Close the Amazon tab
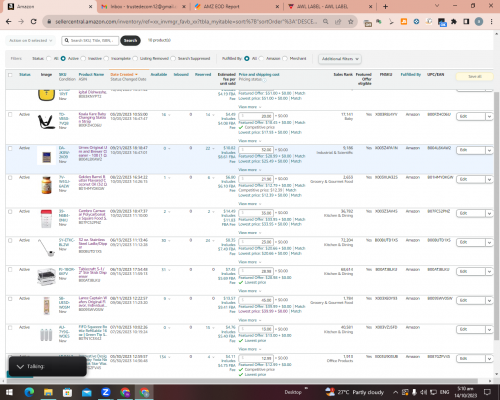Image resolution: width=500 pixels, height=400 pixels. pyautogui.click(x=90, y=6)
